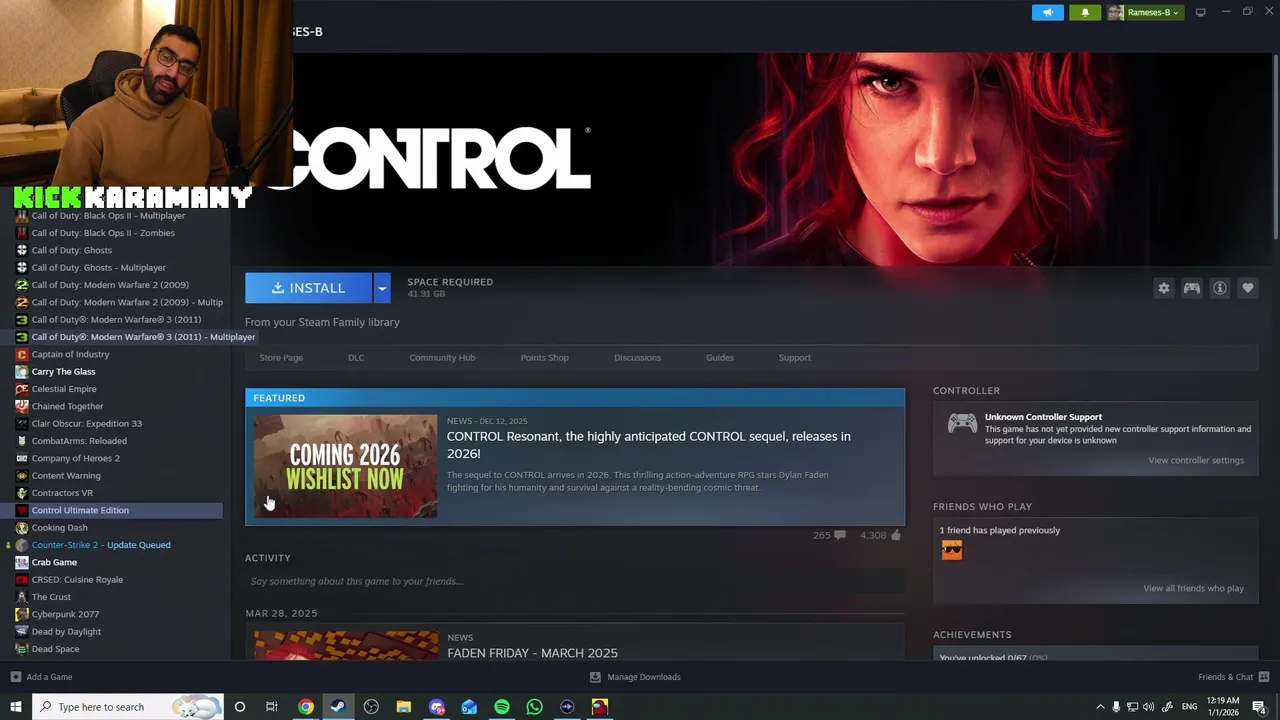Select Captain of Industry in library
The width and height of the screenshot is (1280, 720).
coord(70,354)
